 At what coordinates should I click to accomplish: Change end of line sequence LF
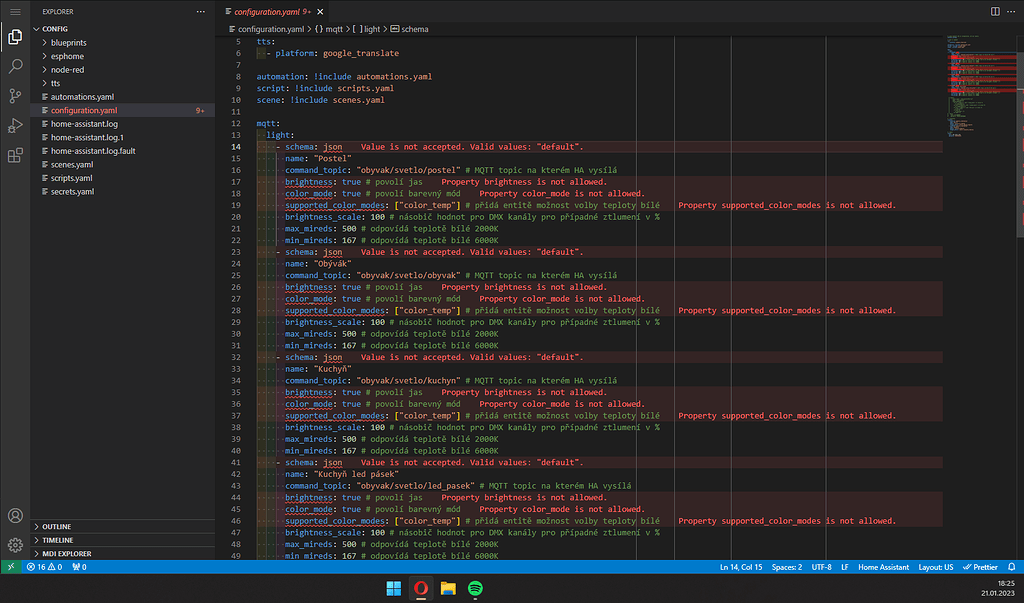tap(844, 567)
